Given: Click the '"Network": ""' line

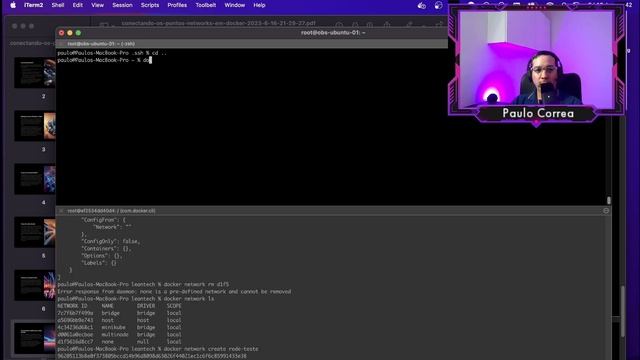Looking at the screenshot, I should click(x=112, y=227).
